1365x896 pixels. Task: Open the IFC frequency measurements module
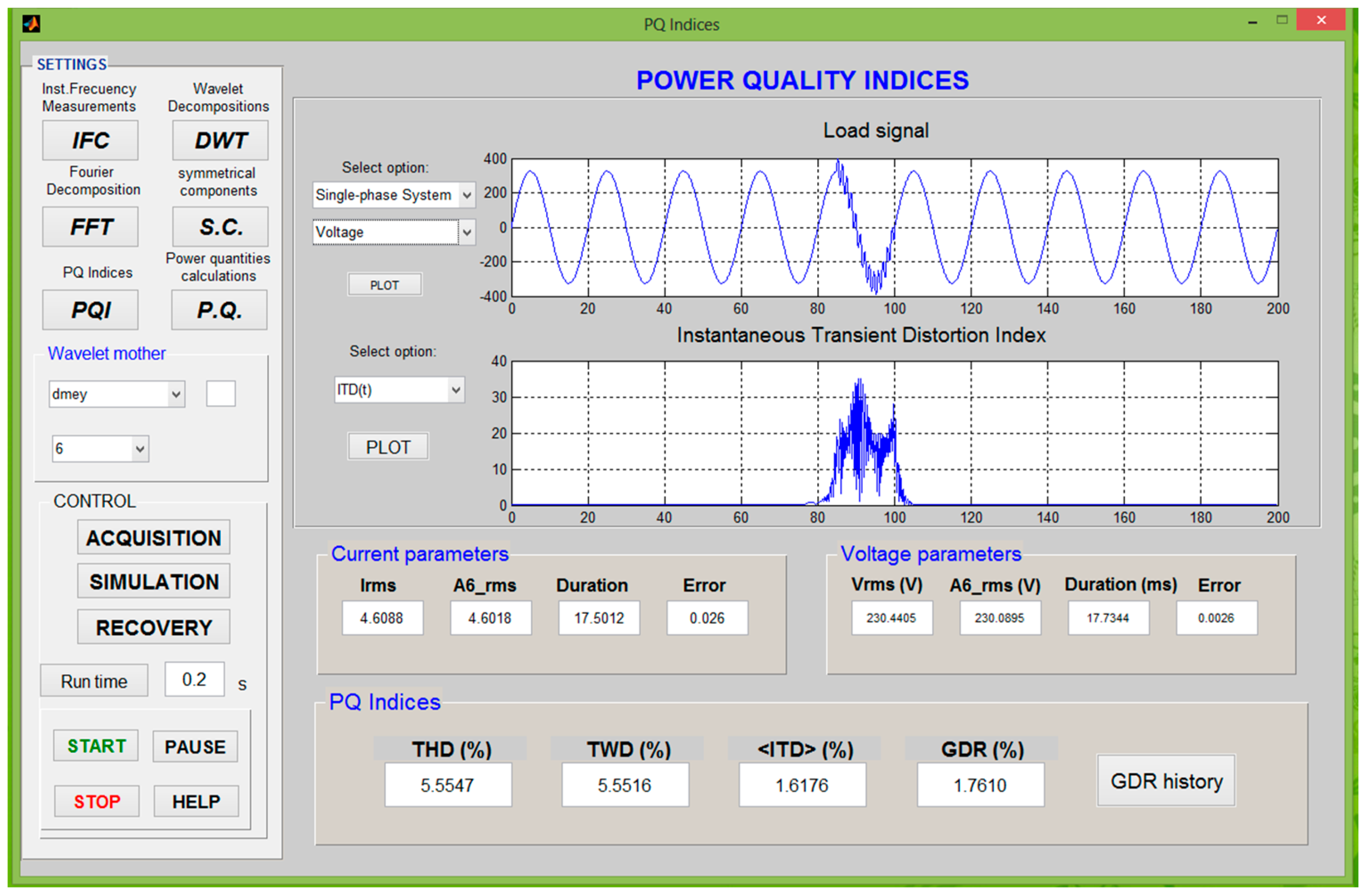point(90,140)
